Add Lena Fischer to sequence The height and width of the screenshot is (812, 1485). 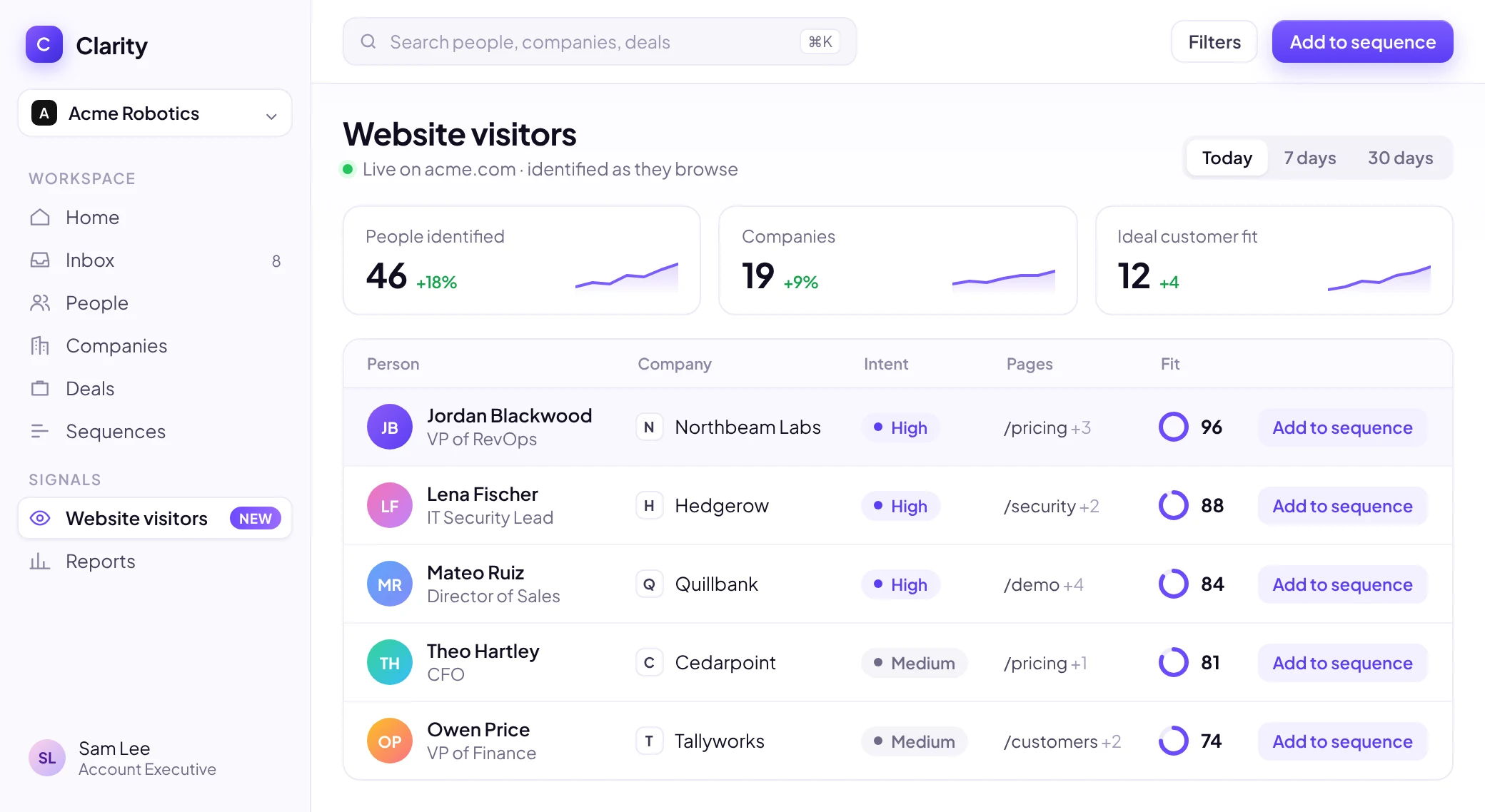(x=1342, y=506)
